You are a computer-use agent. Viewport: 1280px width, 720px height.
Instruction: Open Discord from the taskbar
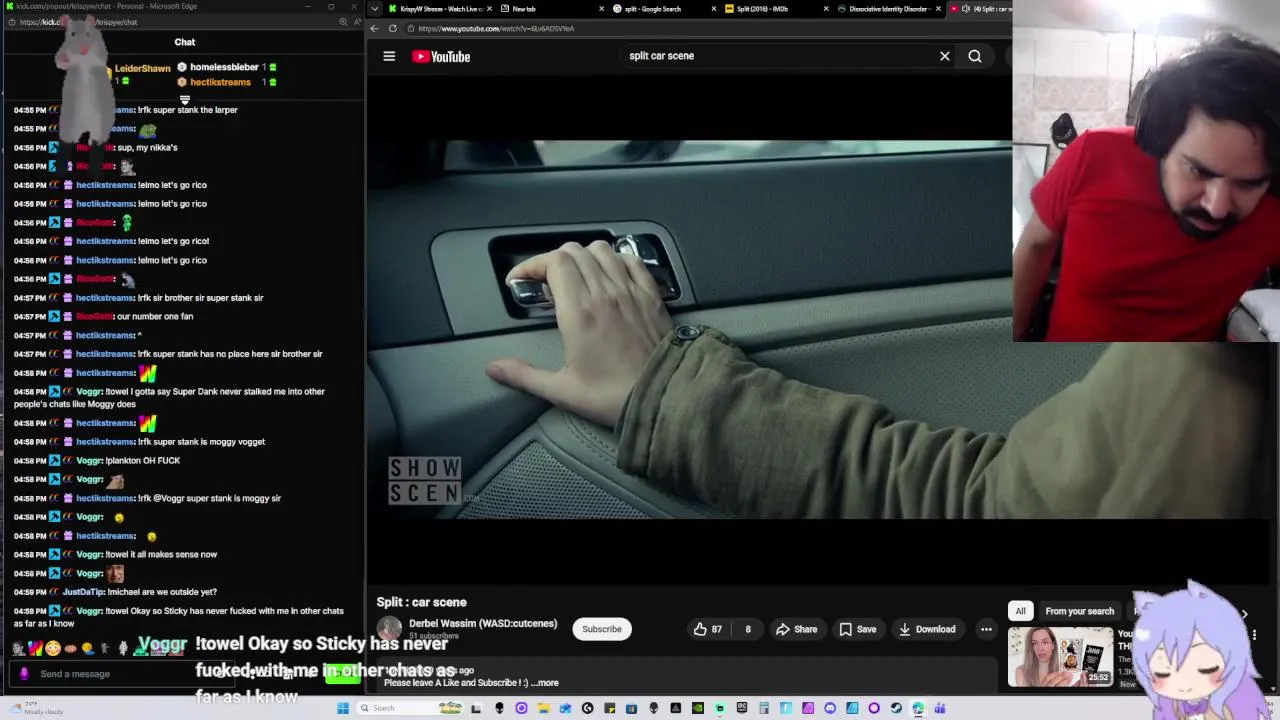click(x=830, y=708)
